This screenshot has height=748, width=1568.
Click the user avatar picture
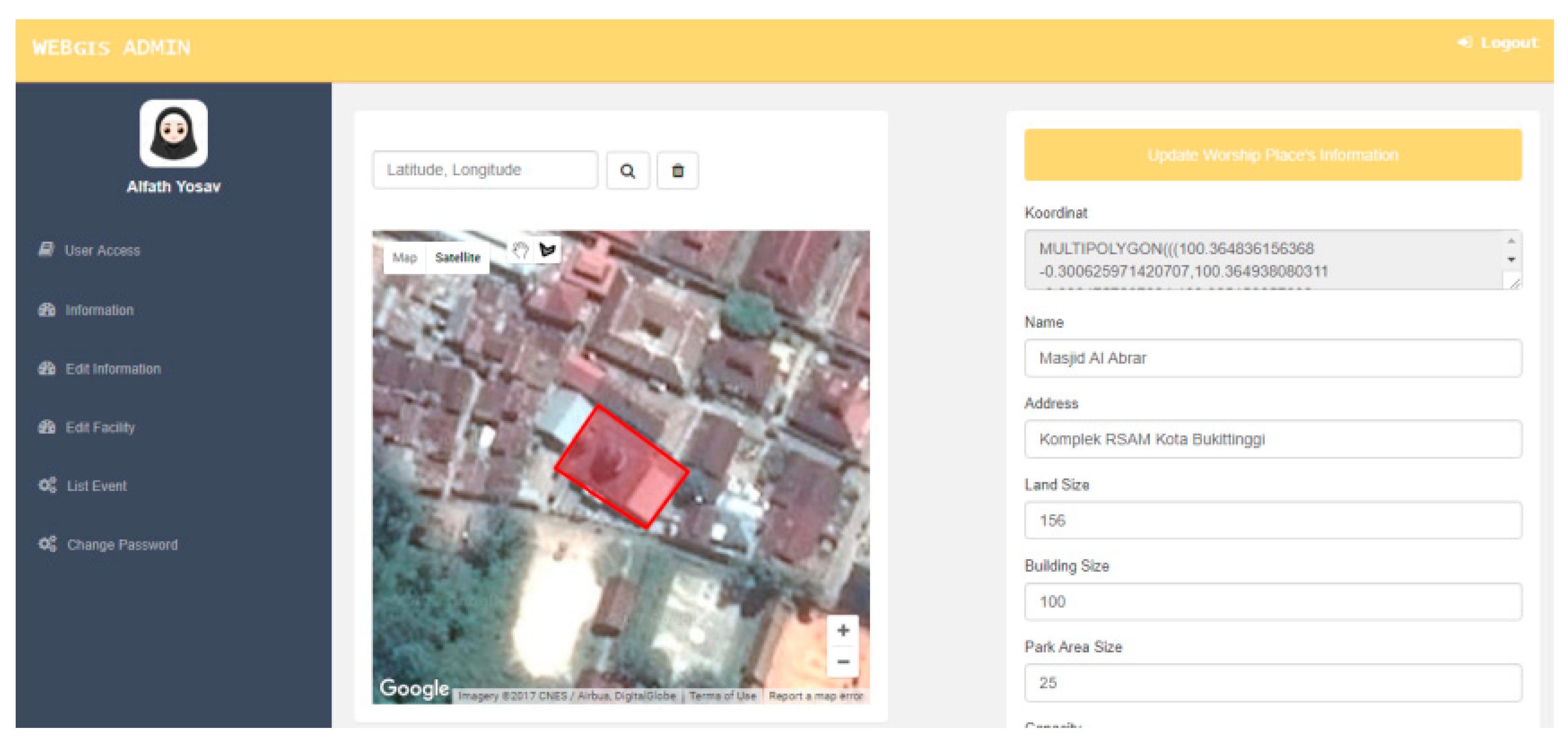pyautogui.click(x=173, y=133)
